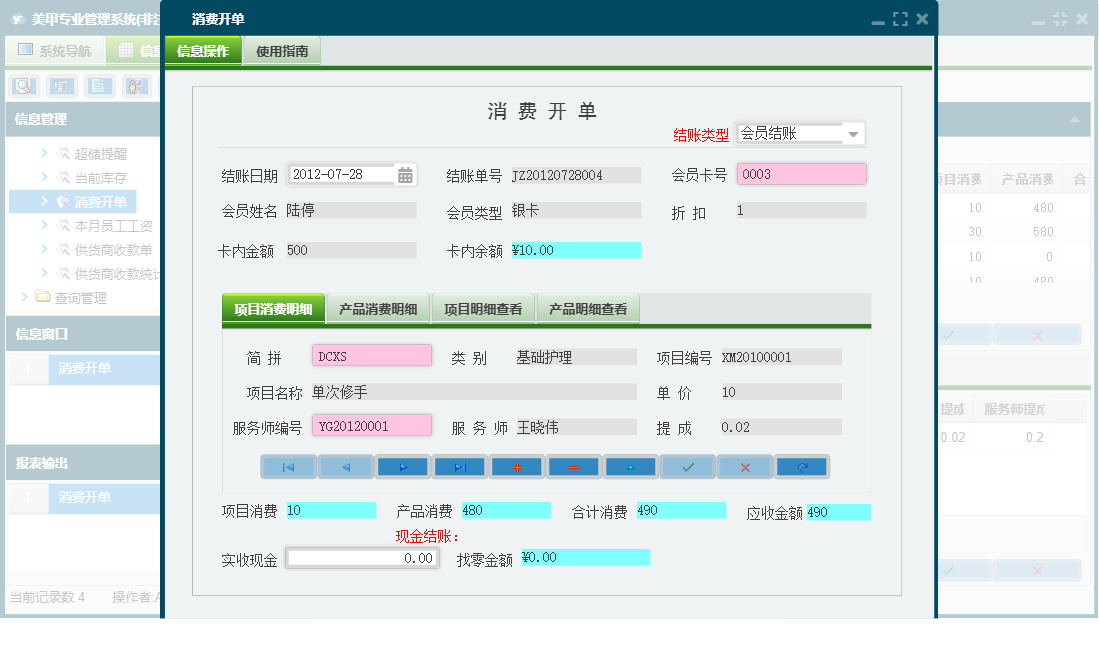Screen dimensions: 1099x665
Task: Click the 实收现金 input field
Action: (362, 558)
